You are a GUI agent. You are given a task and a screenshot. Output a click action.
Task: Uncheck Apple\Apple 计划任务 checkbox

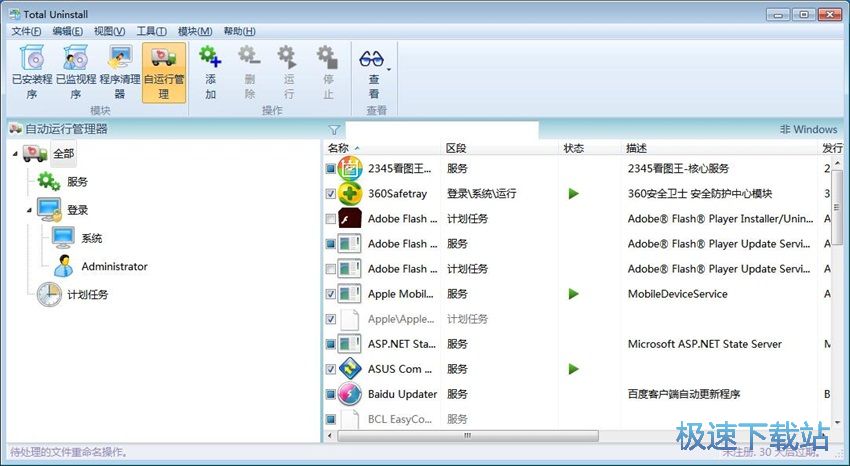(x=331, y=319)
